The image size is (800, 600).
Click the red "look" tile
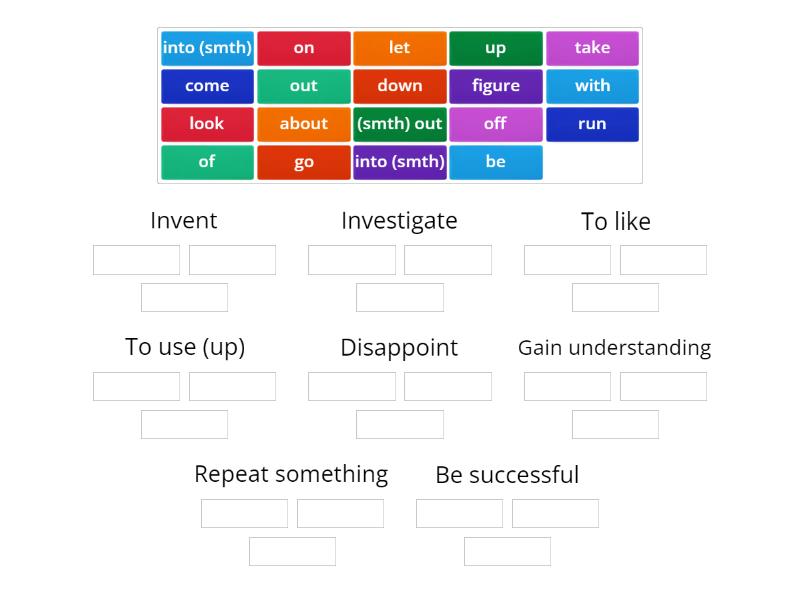coord(207,123)
